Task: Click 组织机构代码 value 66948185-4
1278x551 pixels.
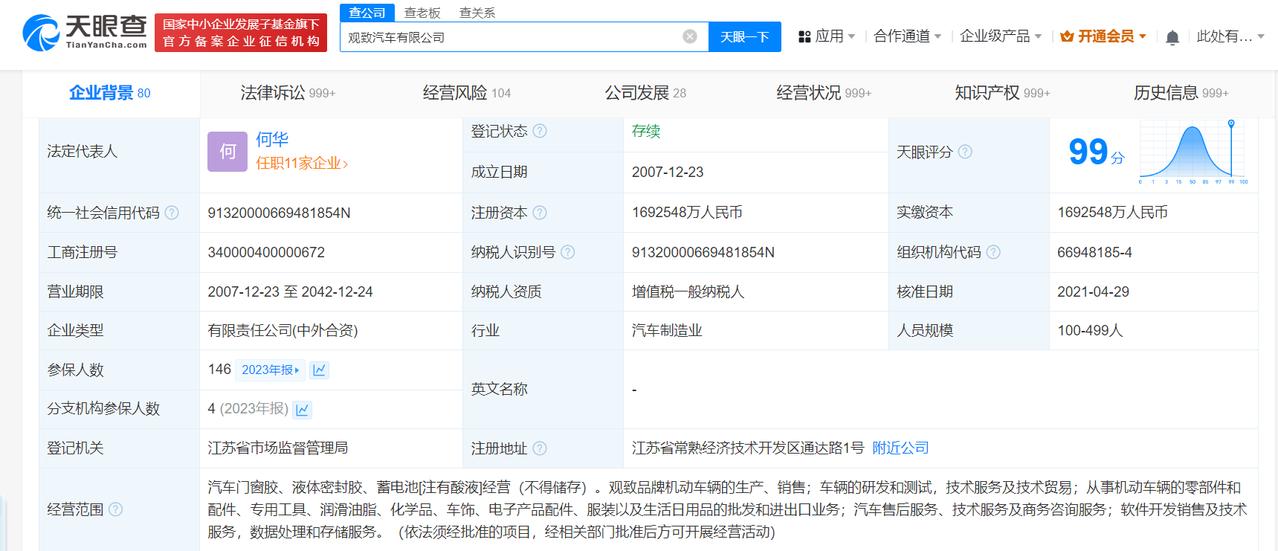Action: (x=1094, y=252)
